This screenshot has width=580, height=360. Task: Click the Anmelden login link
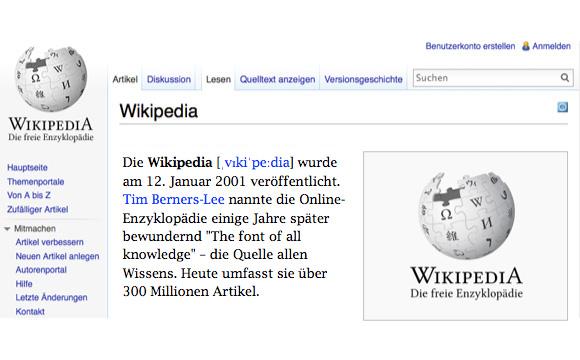pyautogui.click(x=551, y=46)
